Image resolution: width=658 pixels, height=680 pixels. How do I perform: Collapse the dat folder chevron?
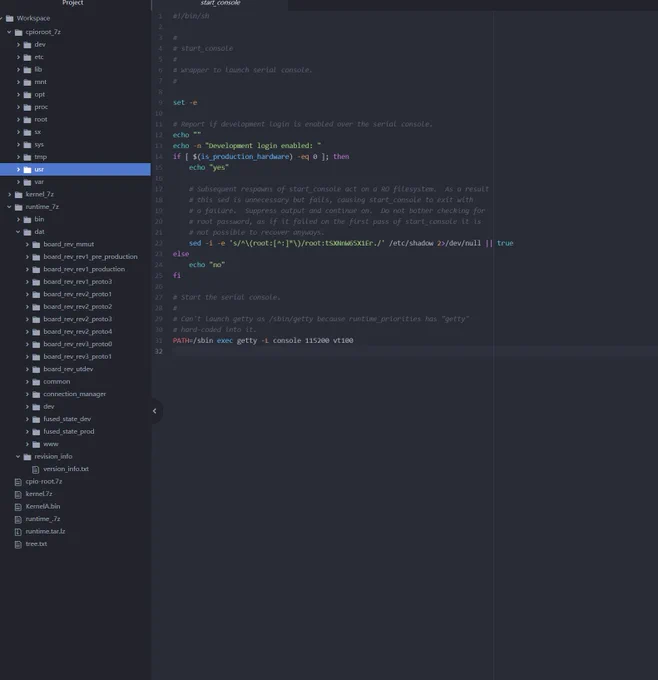18,232
